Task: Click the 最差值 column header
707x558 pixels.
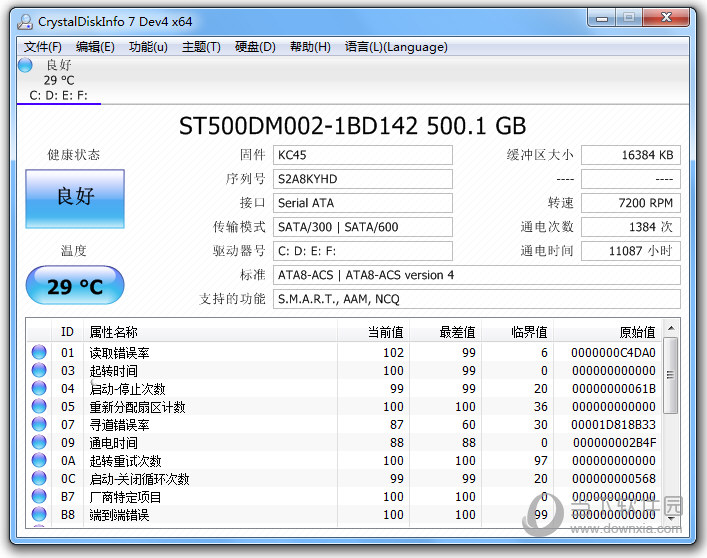Action: click(445, 332)
